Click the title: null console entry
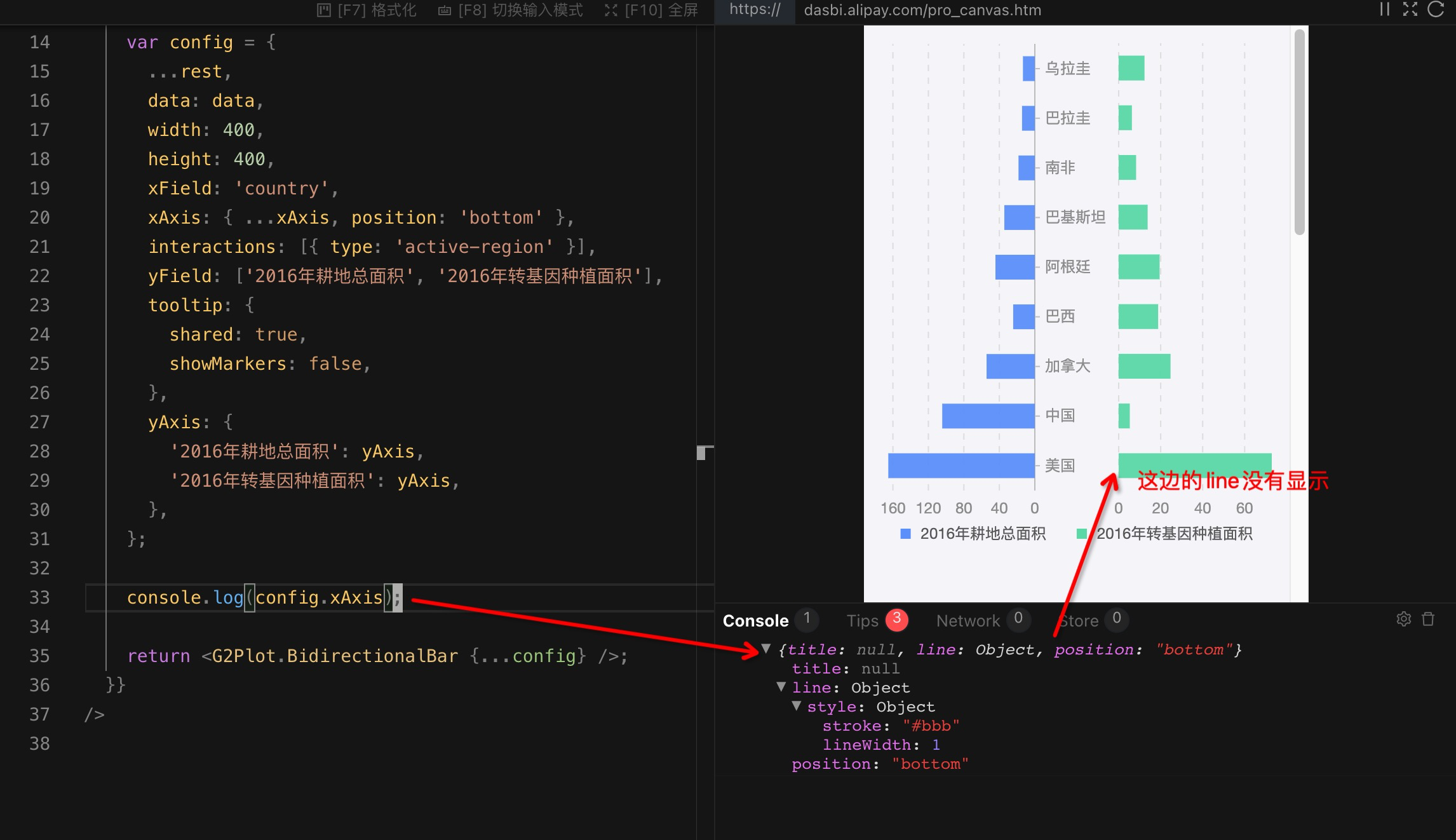This screenshot has width=1456, height=840. click(x=846, y=668)
